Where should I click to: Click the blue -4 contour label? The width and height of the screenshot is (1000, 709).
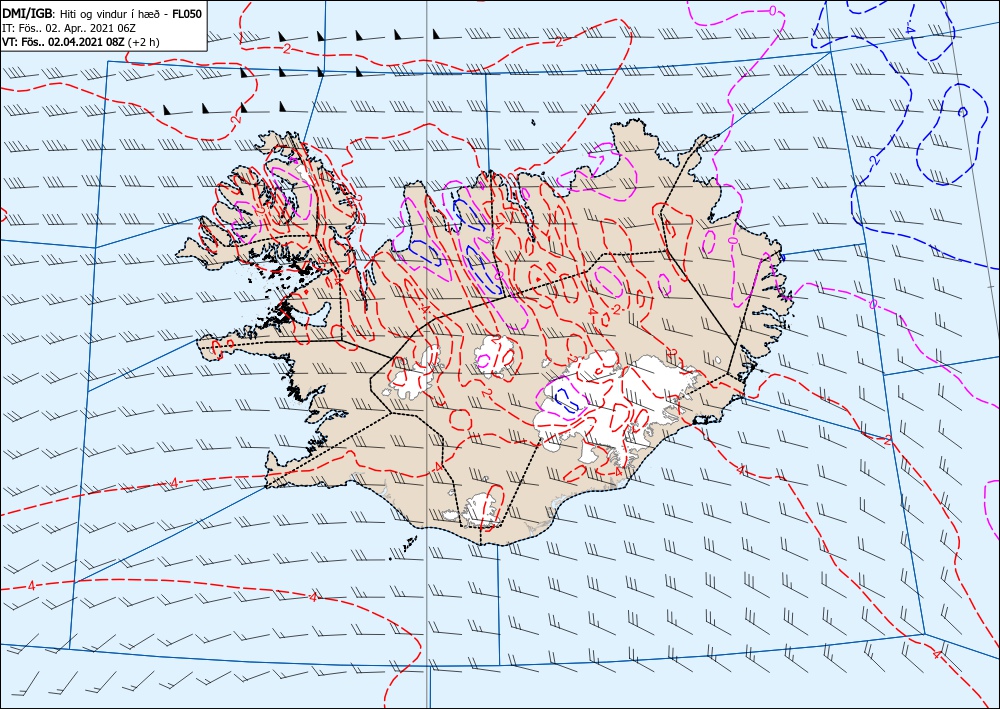point(910,30)
